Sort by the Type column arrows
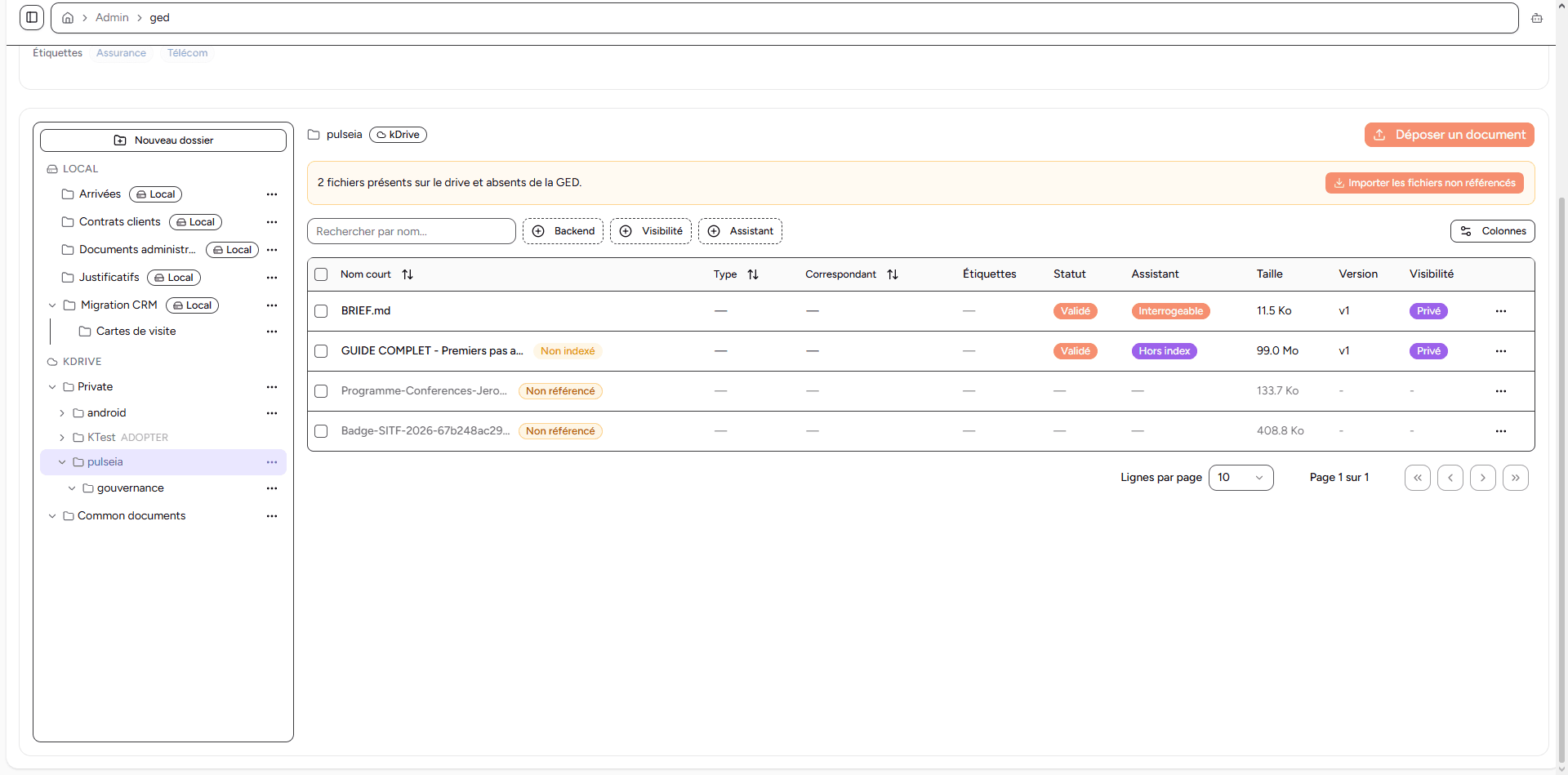This screenshot has width=1568, height=775. (x=753, y=274)
